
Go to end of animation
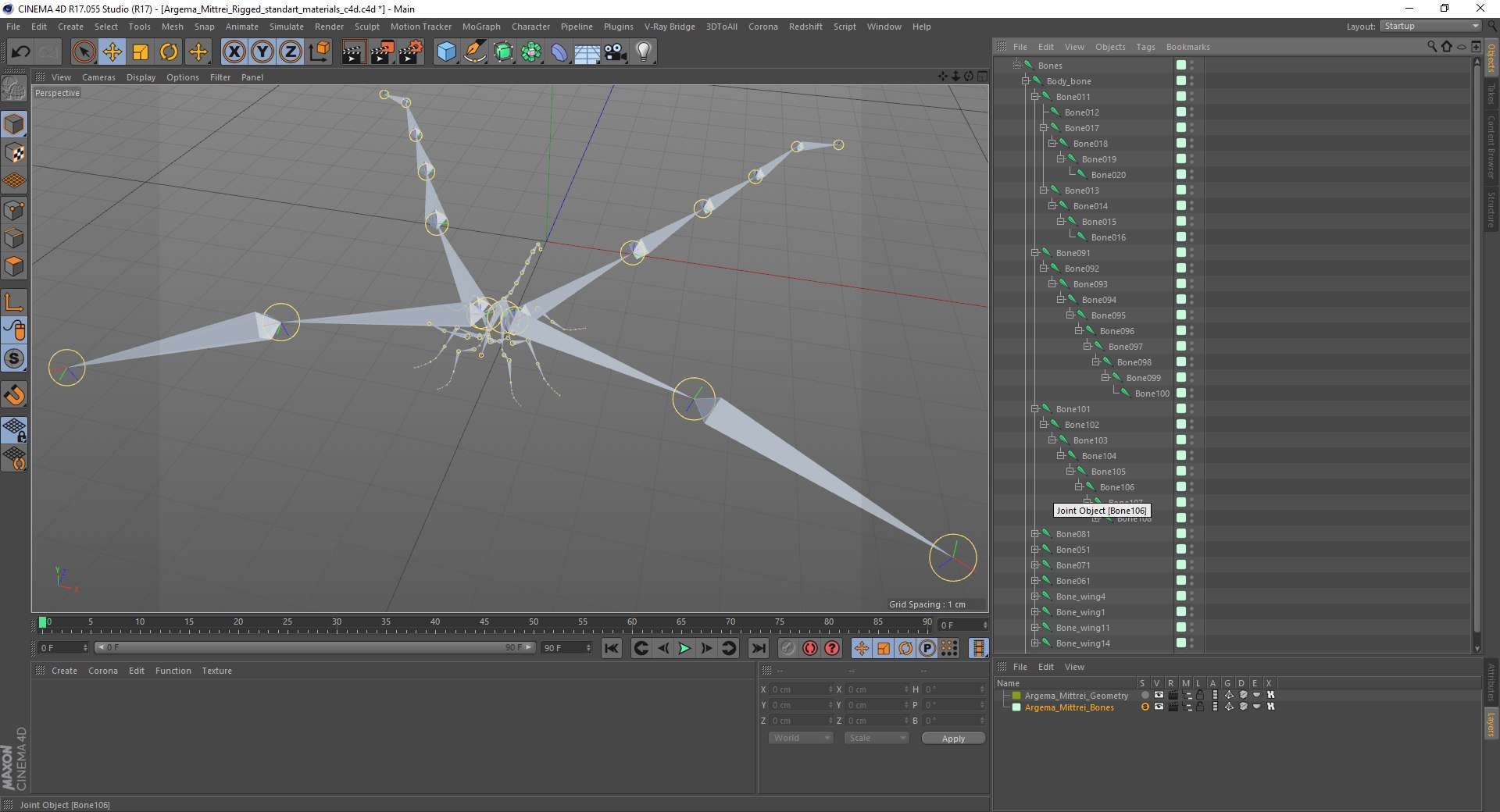[x=758, y=648]
